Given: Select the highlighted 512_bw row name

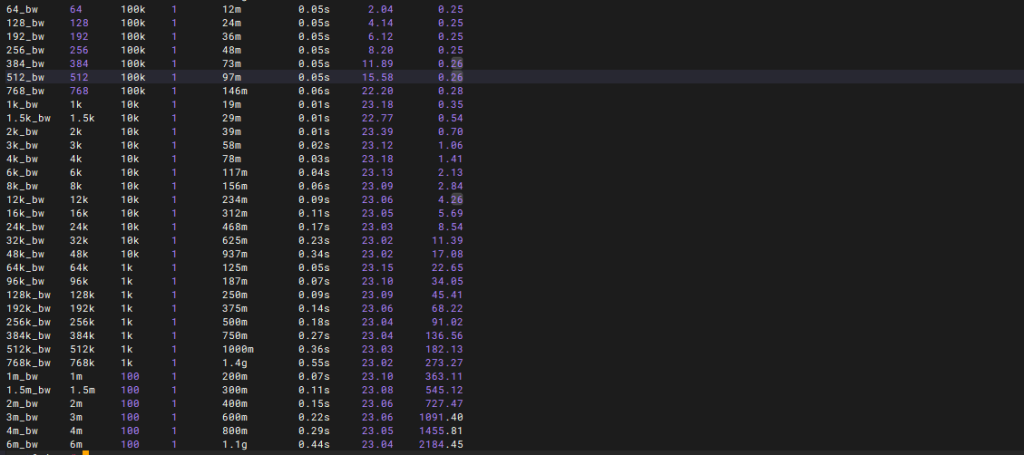Looking at the screenshot, I should (x=25, y=77).
